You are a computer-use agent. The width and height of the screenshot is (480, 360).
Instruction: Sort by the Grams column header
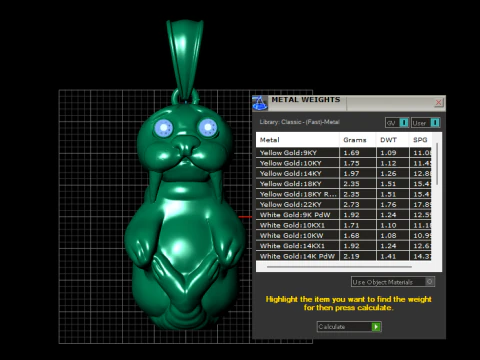click(358, 140)
